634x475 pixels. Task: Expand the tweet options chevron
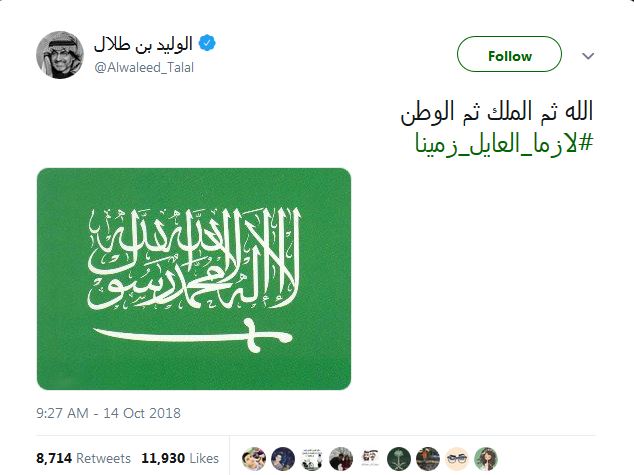[x=587, y=57]
